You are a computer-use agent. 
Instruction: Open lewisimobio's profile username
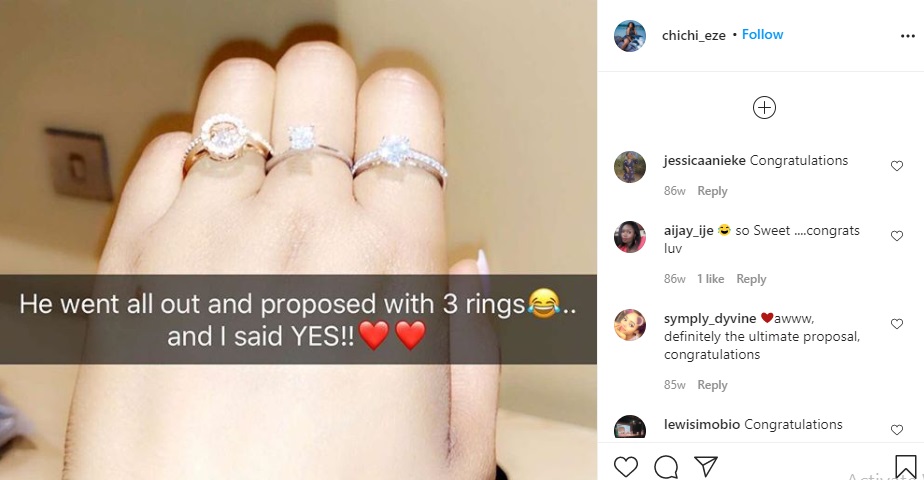click(x=702, y=425)
